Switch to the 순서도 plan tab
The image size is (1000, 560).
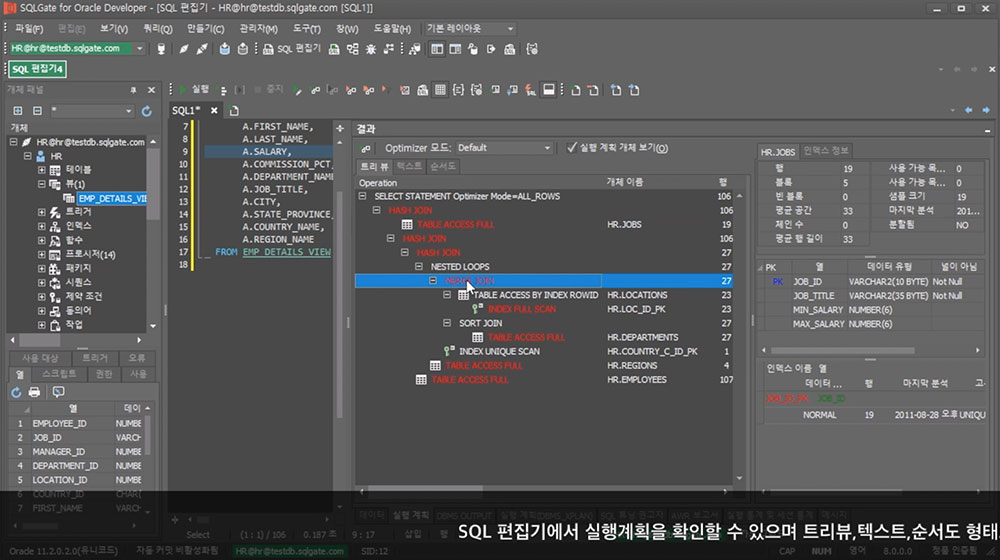pos(443,166)
